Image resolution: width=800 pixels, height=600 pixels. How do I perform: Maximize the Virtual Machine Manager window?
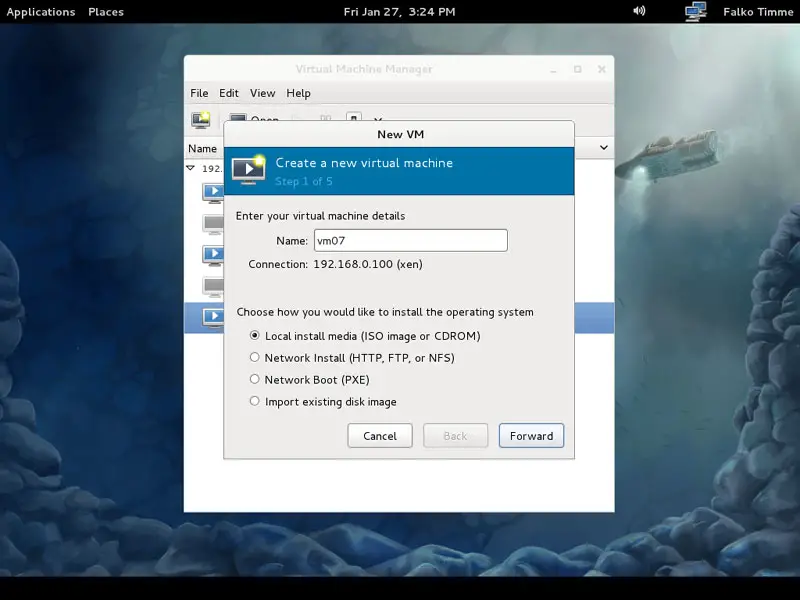(x=578, y=69)
